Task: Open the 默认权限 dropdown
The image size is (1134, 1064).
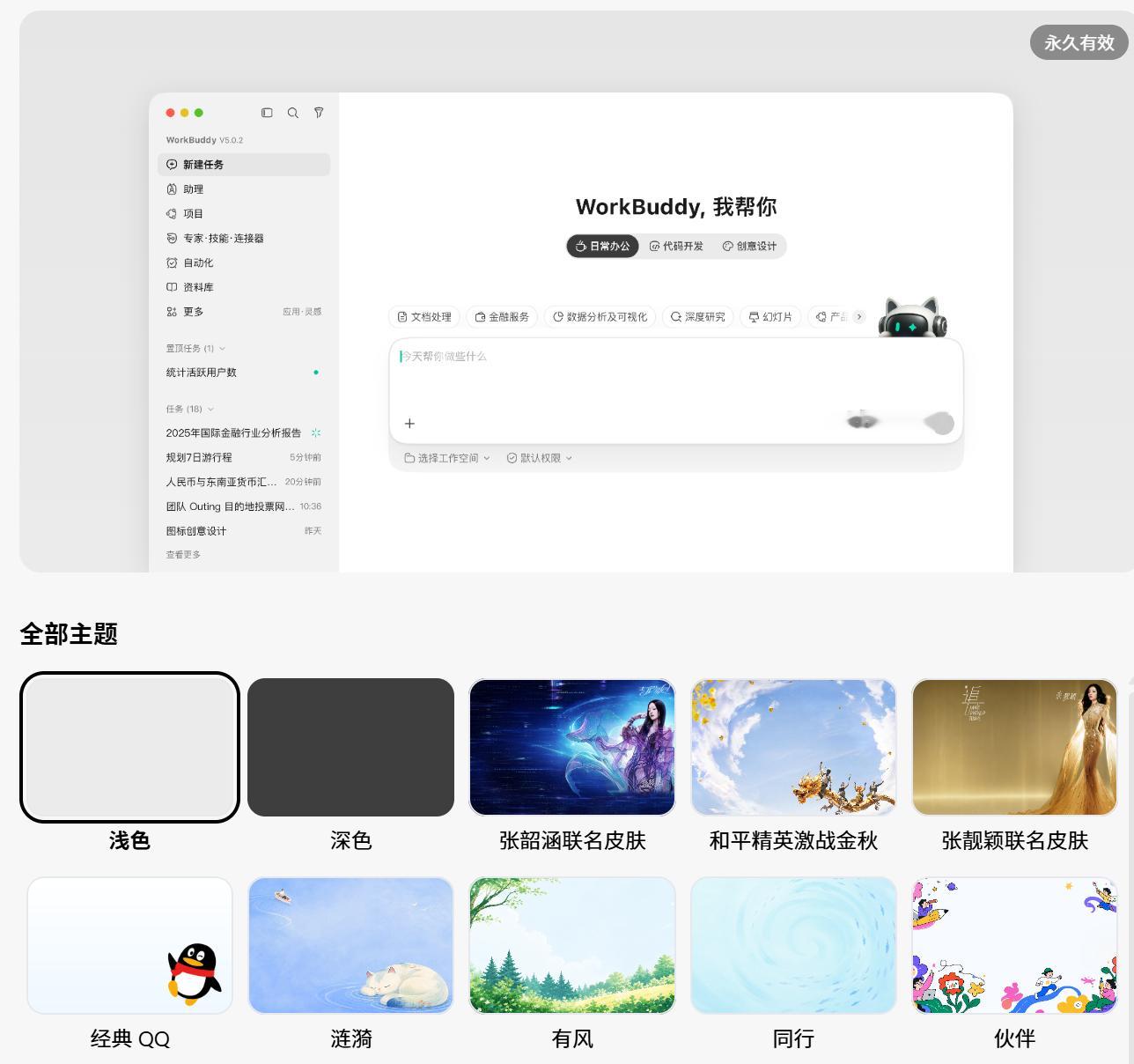Action: (x=540, y=458)
